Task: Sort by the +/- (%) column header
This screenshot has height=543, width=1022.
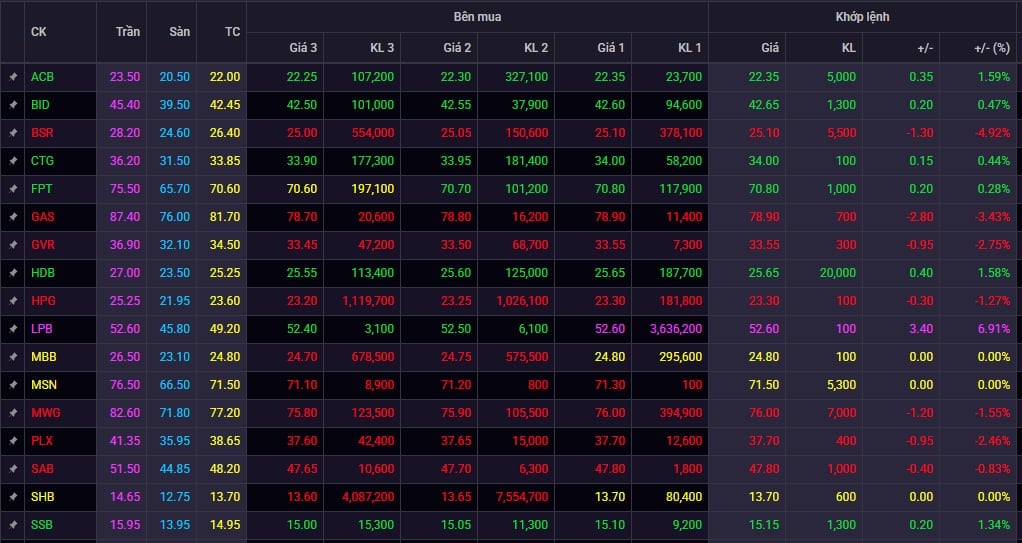Action: click(x=991, y=48)
